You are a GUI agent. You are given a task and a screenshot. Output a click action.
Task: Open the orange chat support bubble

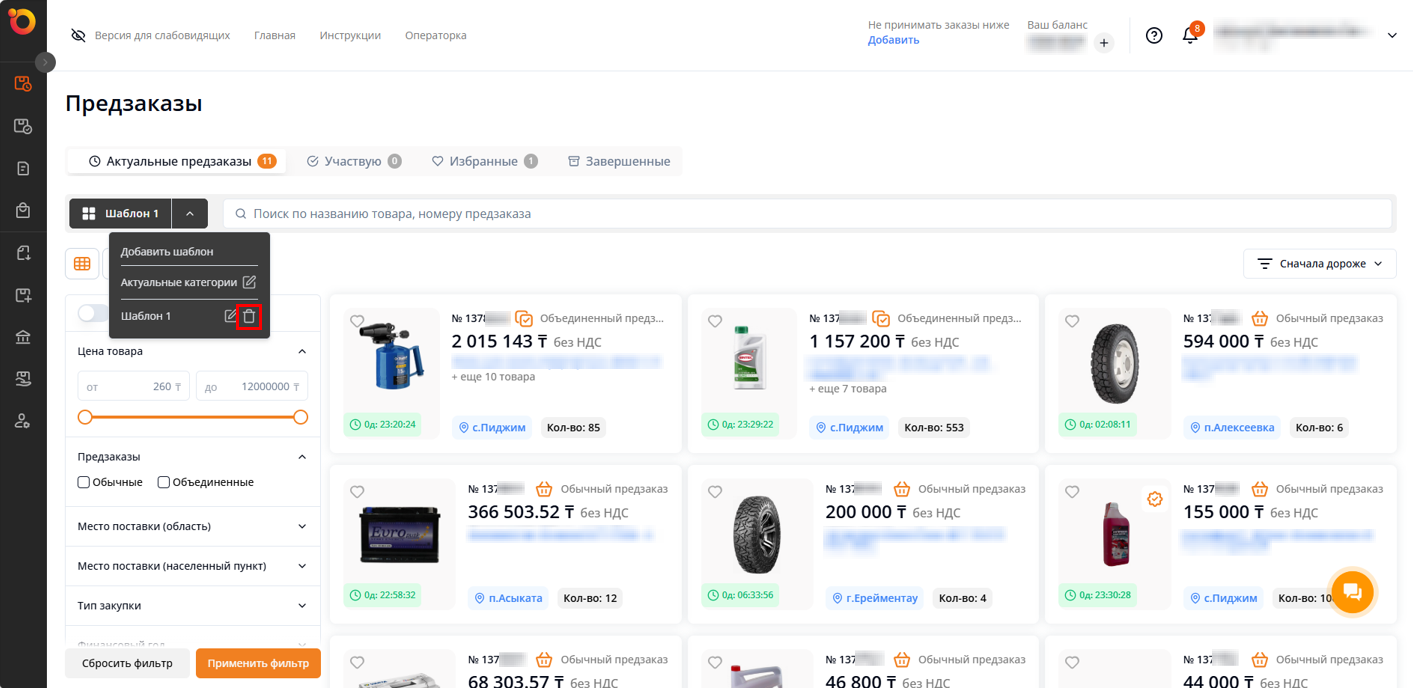coord(1352,591)
